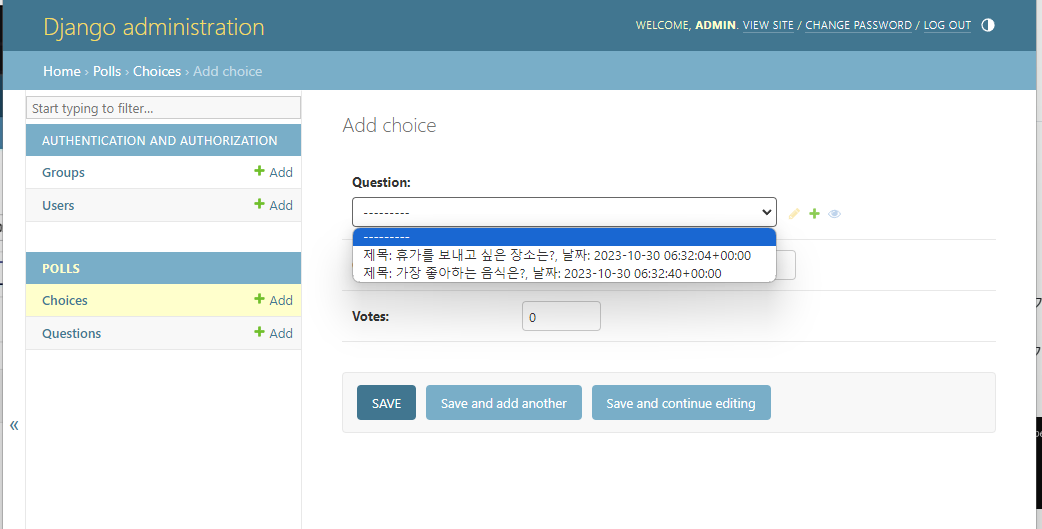Click the plus Add next to Groups

(x=273, y=172)
